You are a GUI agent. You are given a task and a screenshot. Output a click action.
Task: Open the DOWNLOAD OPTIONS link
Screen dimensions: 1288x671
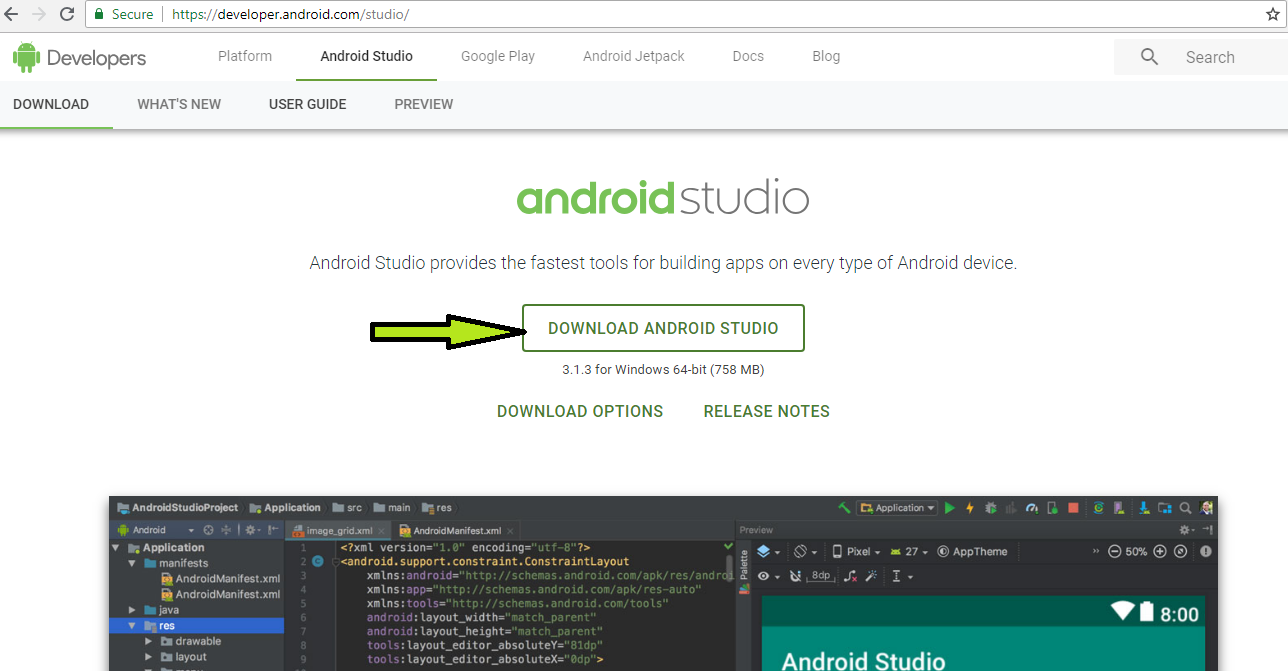pyautogui.click(x=580, y=411)
